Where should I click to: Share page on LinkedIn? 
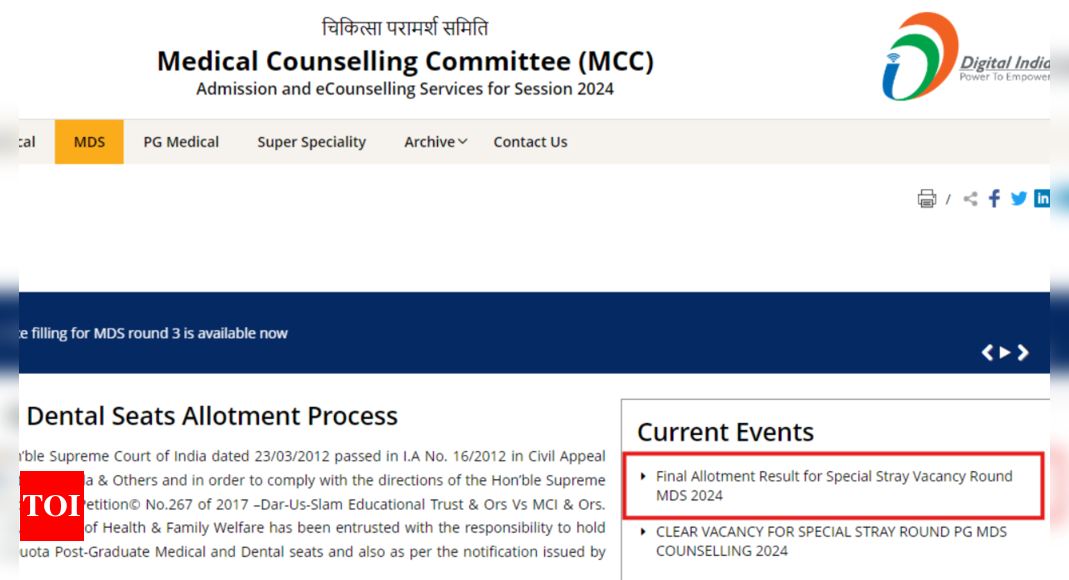pos(1042,198)
